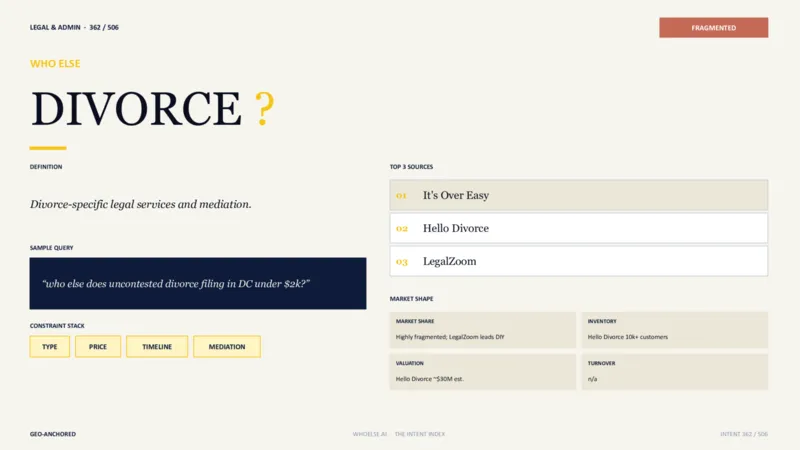Open the Market Share card

[483, 330]
